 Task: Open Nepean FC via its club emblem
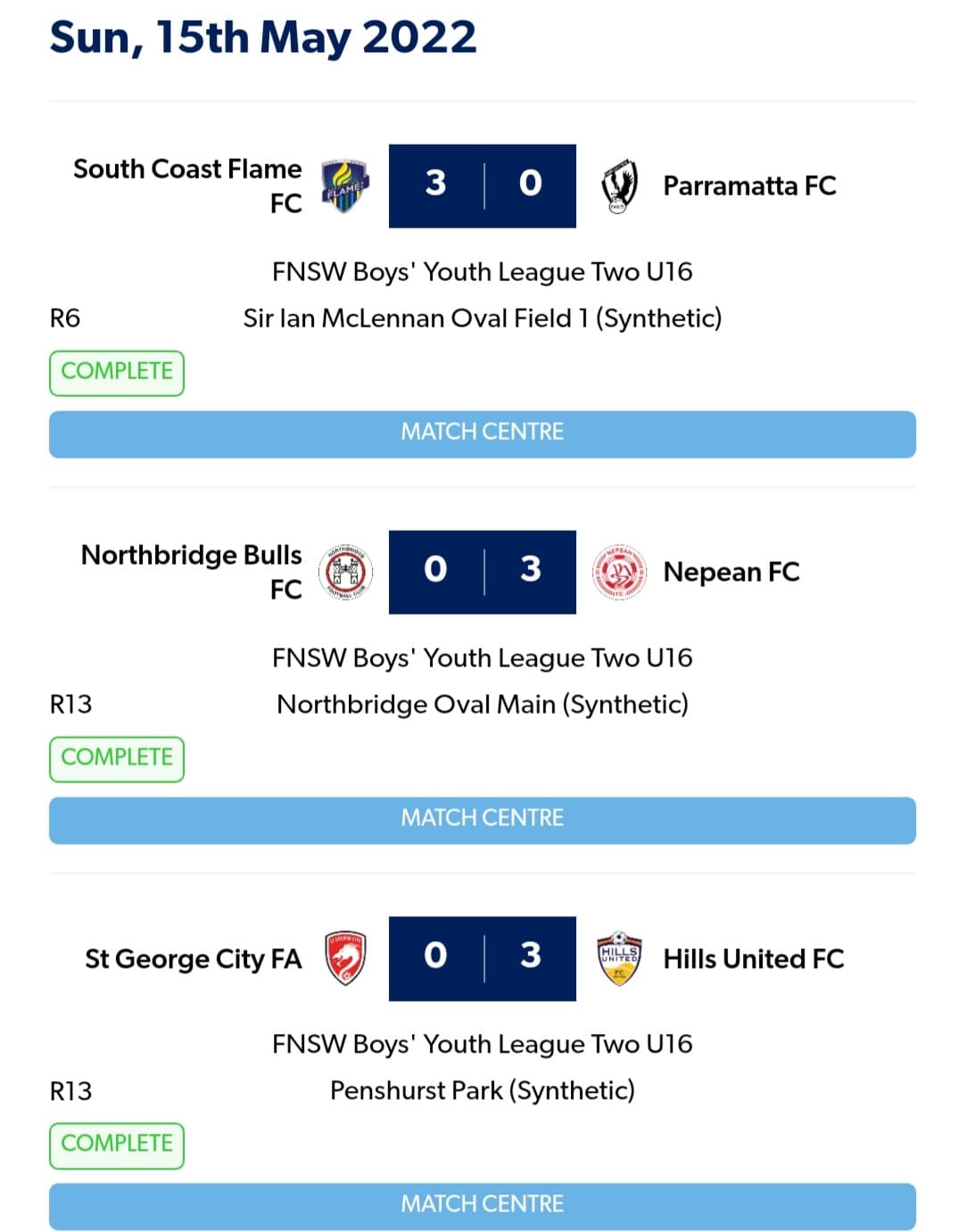click(x=621, y=572)
